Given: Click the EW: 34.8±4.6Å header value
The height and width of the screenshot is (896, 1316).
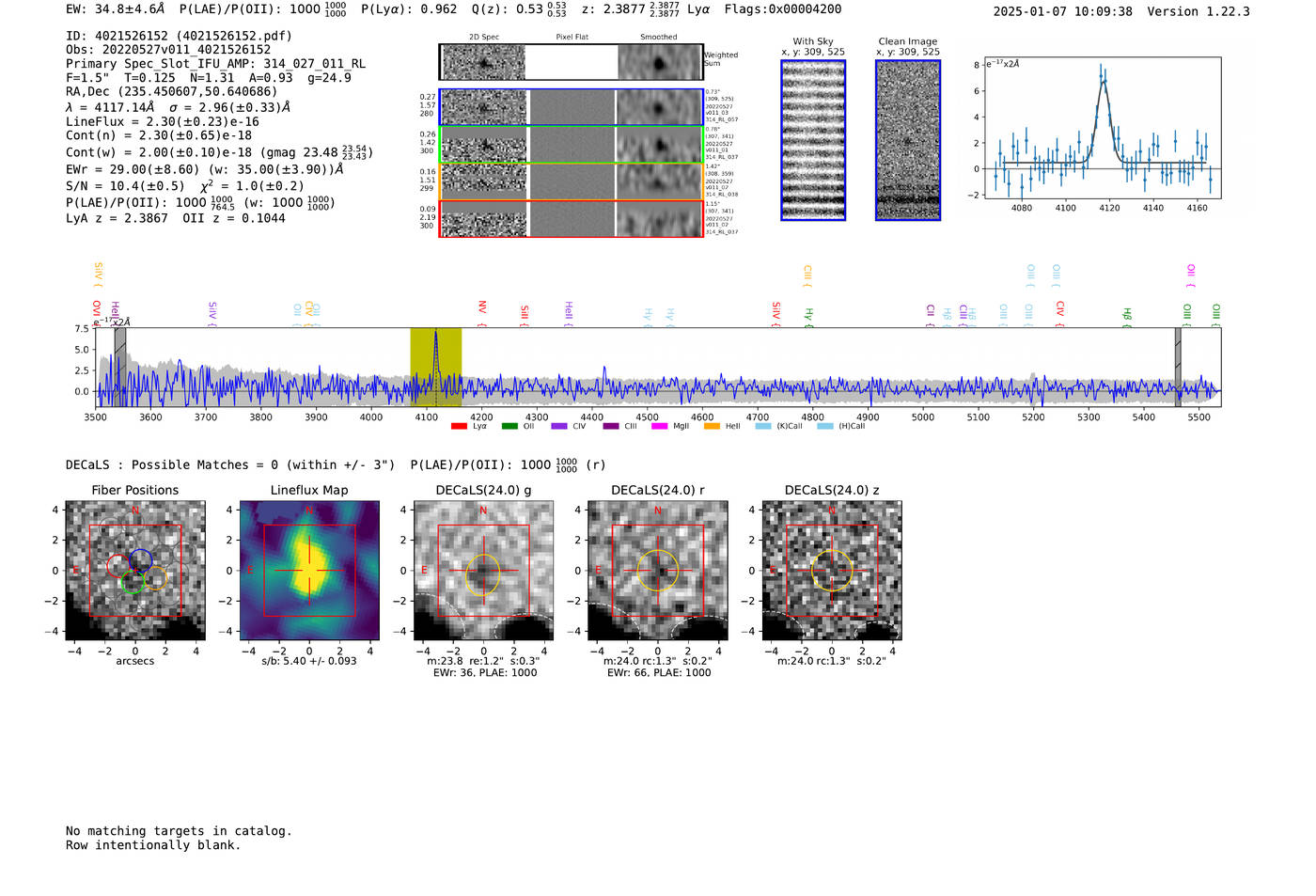Looking at the screenshot, I should pos(115,9).
